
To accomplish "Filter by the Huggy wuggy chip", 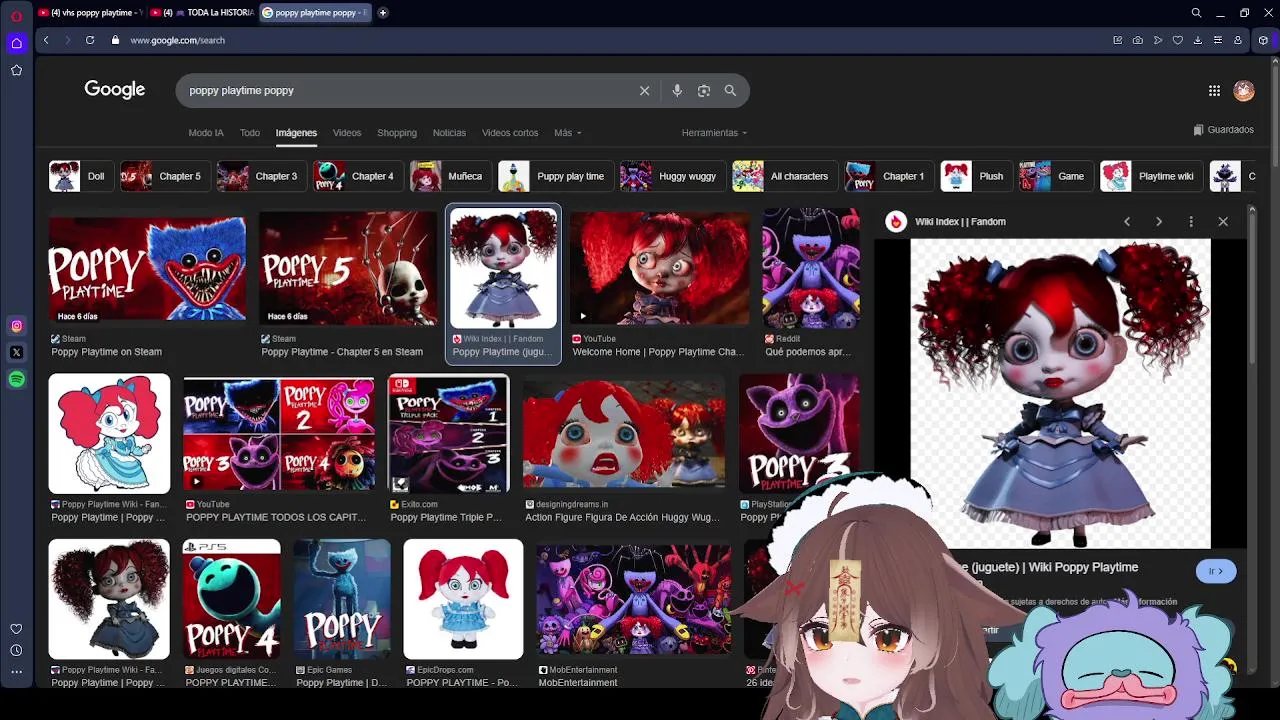I will coord(672,176).
